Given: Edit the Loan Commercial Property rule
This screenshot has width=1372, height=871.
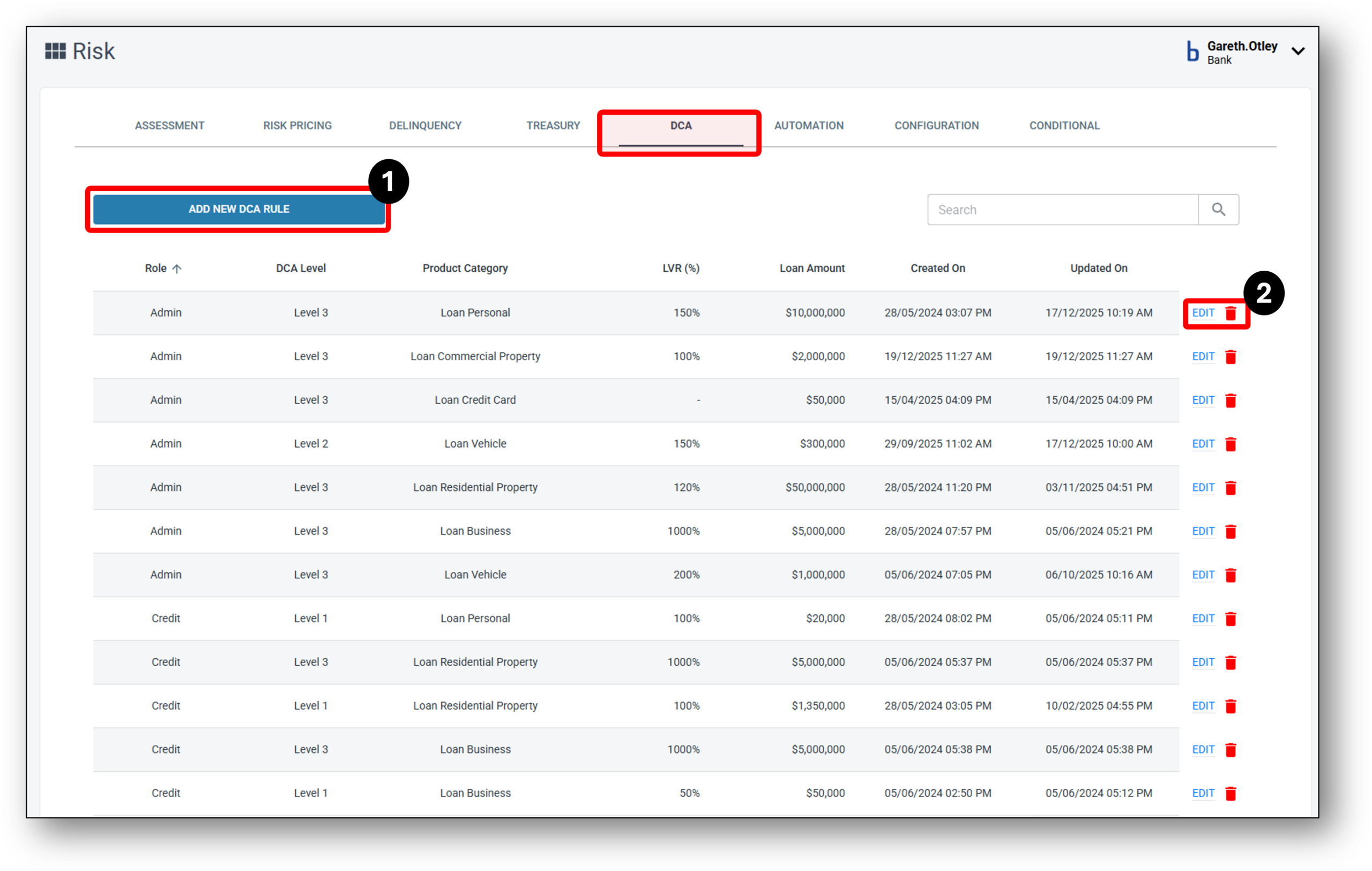Looking at the screenshot, I should click(1203, 356).
